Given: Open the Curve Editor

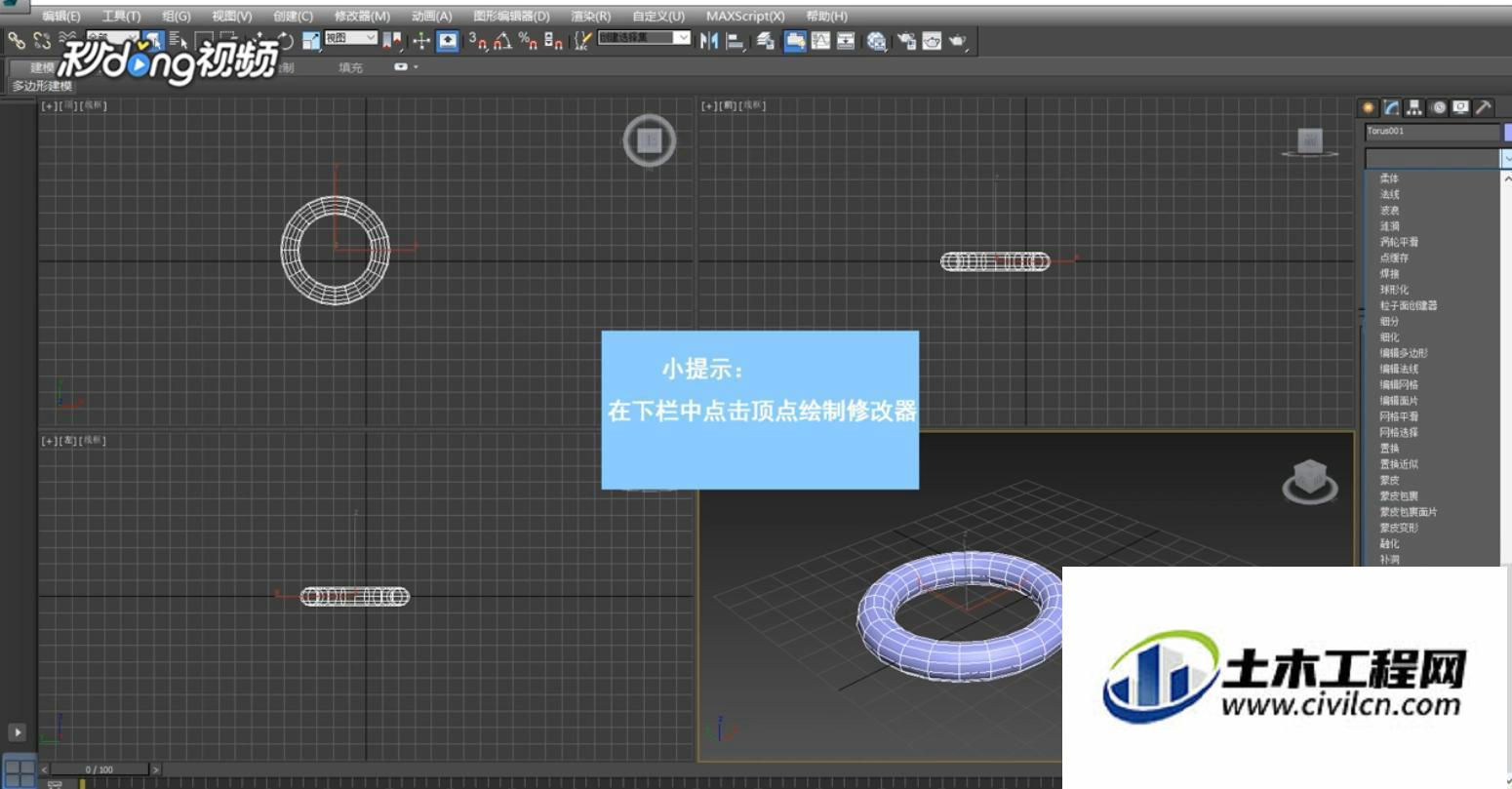Looking at the screenshot, I should click(x=820, y=40).
